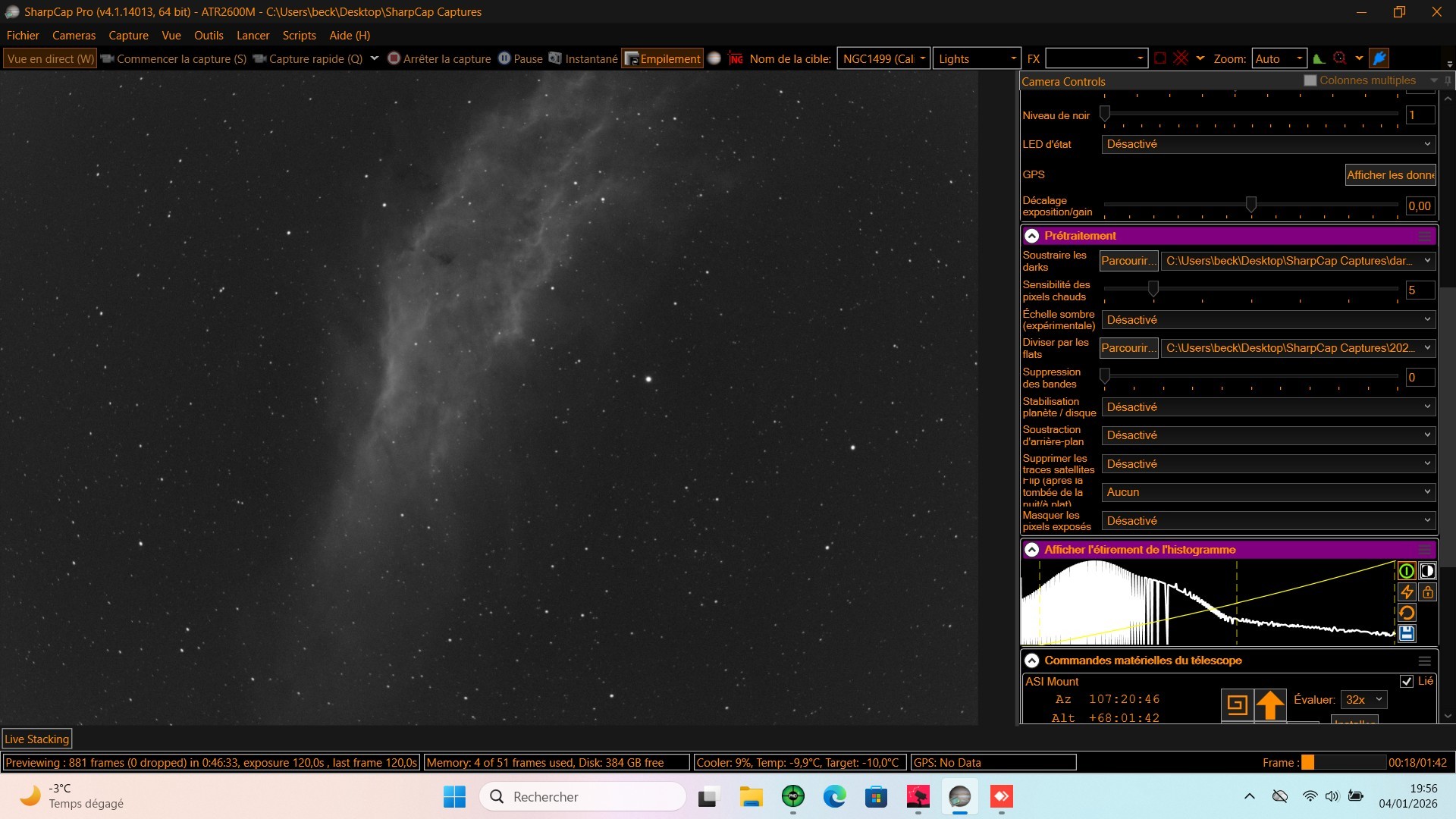Open the Aide (H) menu
Viewport: 1456px width, 819px height.
350,36
